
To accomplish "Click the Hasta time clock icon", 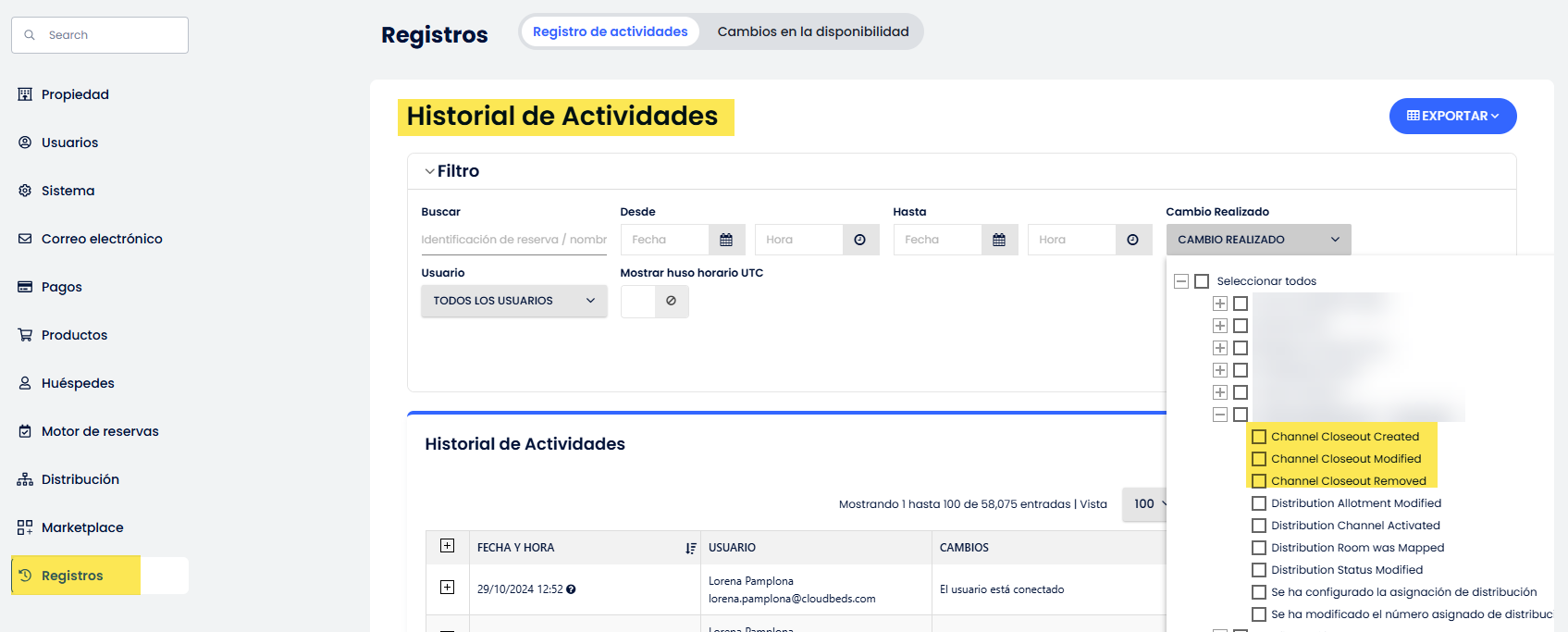I will pyautogui.click(x=1132, y=240).
